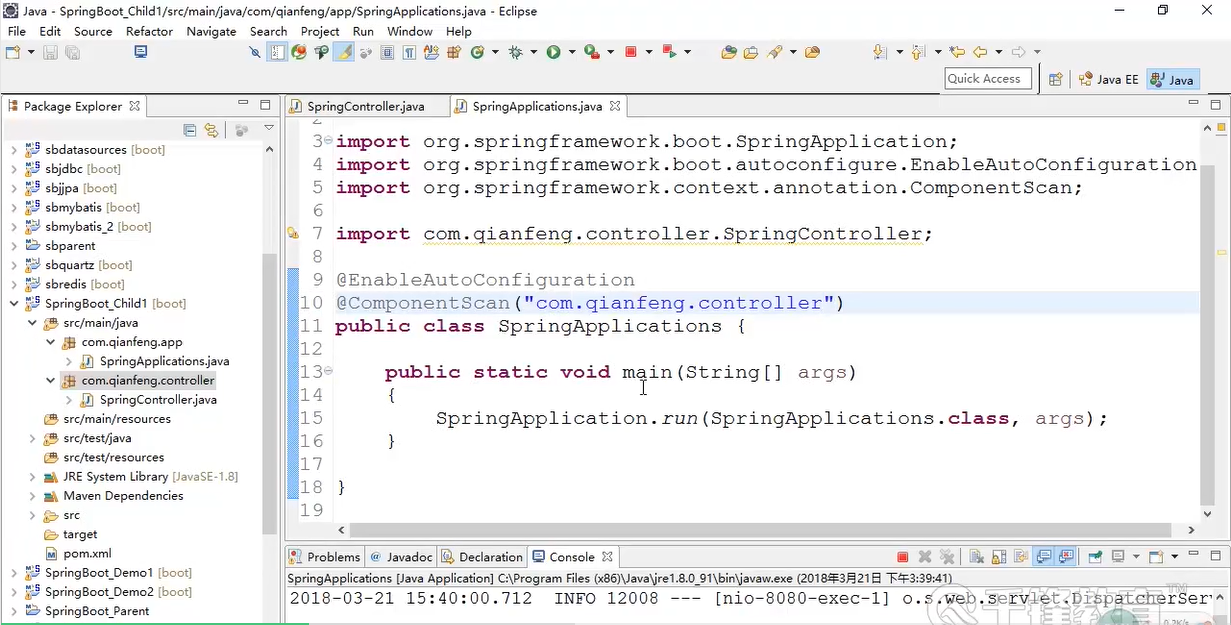Open the Window menu
The width and height of the screenshot is (1231, 625).
410,31
